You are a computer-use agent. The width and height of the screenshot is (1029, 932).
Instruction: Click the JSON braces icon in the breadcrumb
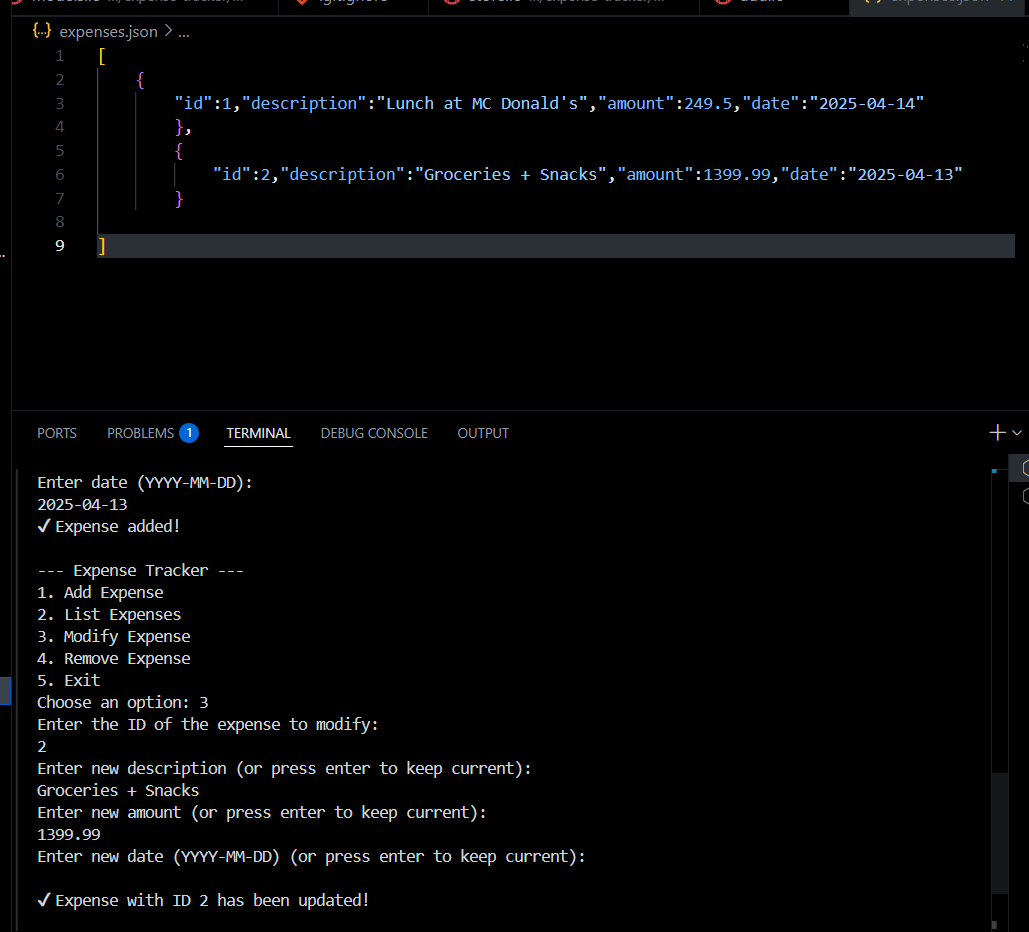(42, 31)
